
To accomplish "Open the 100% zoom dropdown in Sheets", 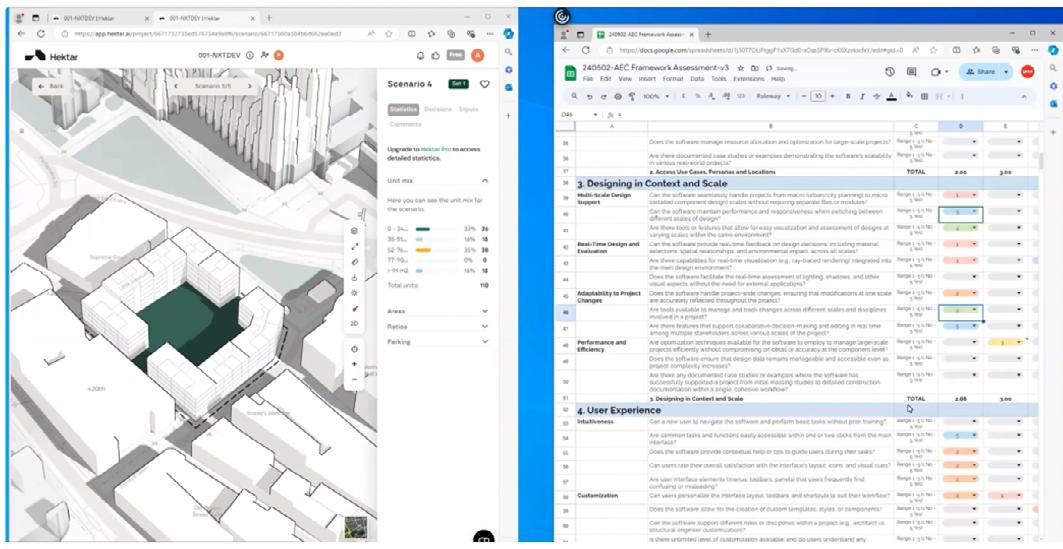I will [x=655, y=97].
